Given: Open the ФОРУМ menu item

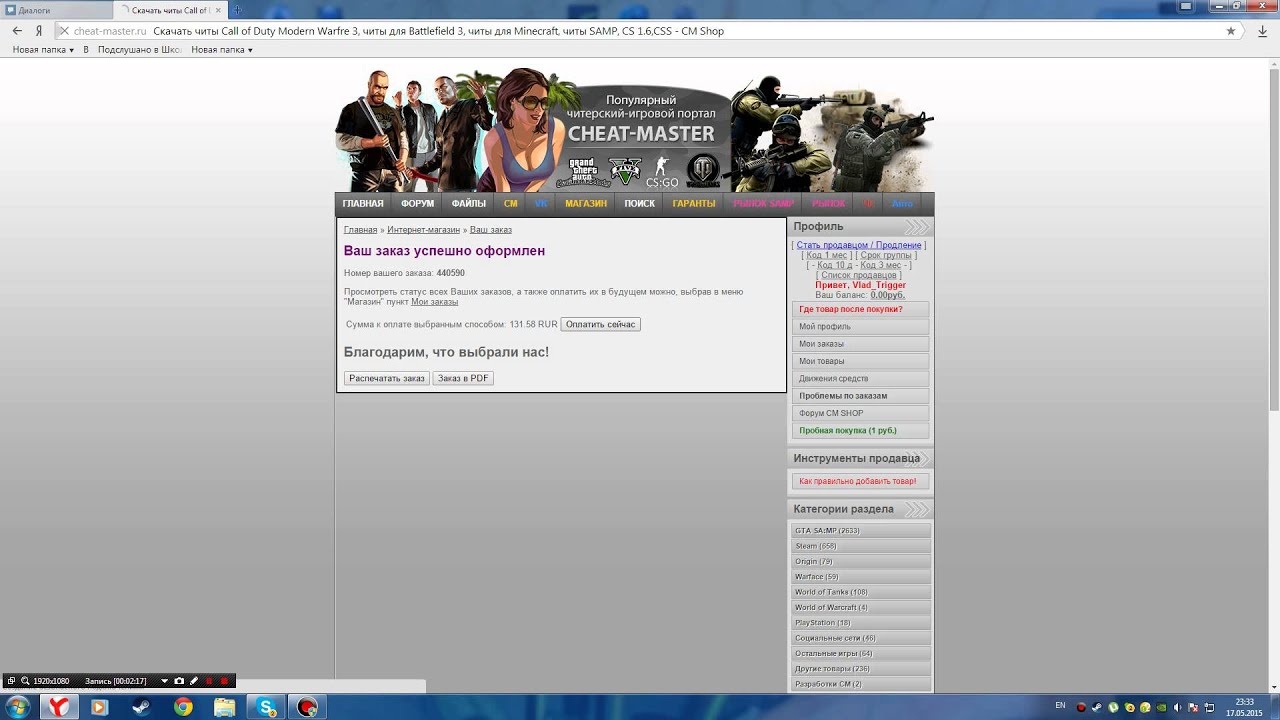Looking at the screenshot, I should click(418, 204).
